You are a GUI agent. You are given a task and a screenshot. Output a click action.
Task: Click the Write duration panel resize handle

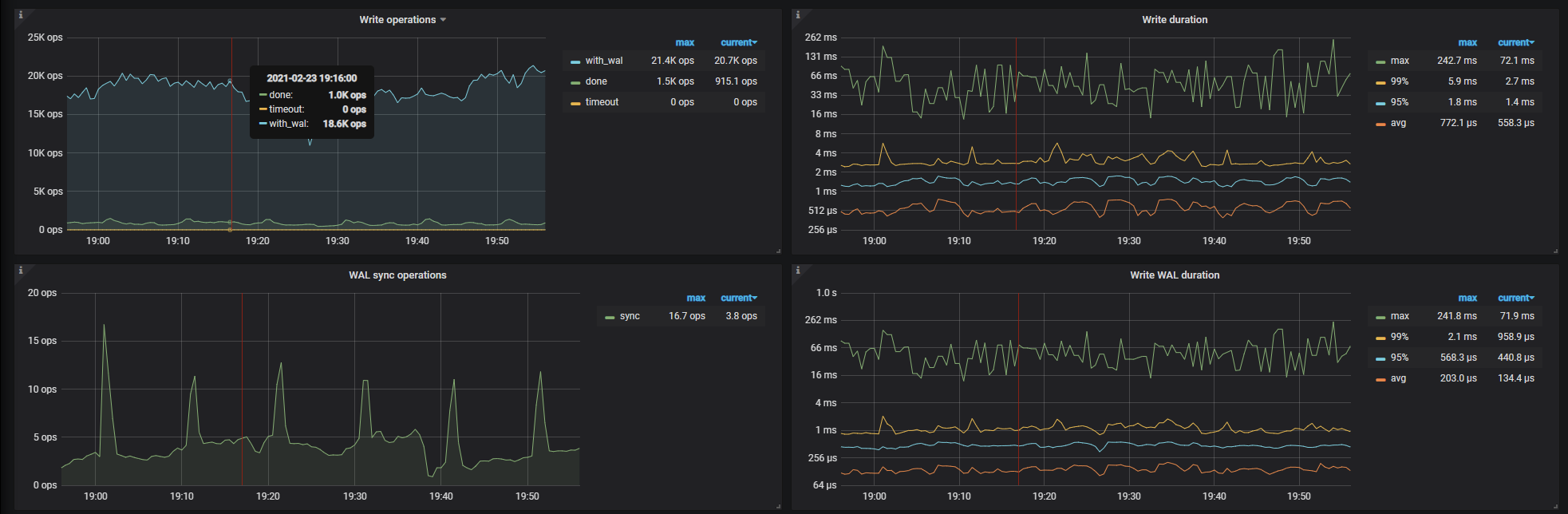[x=1555, y=251]
